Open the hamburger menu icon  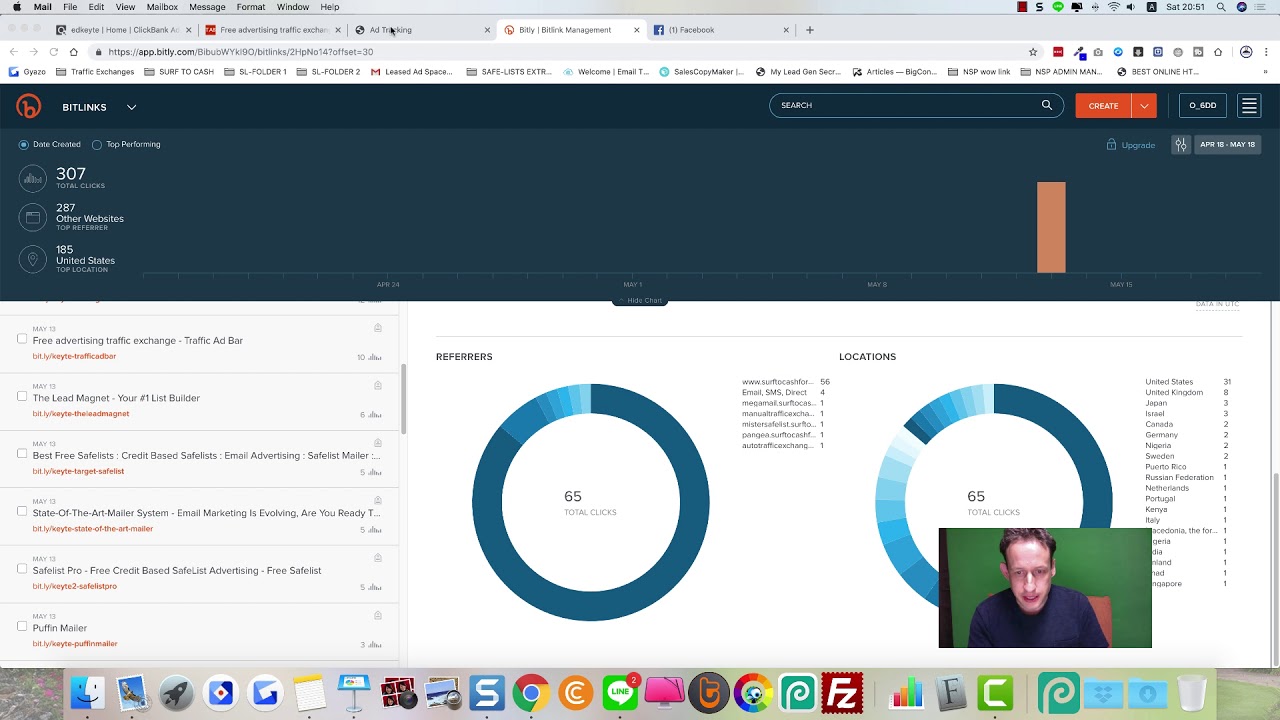coord(1249,105)
